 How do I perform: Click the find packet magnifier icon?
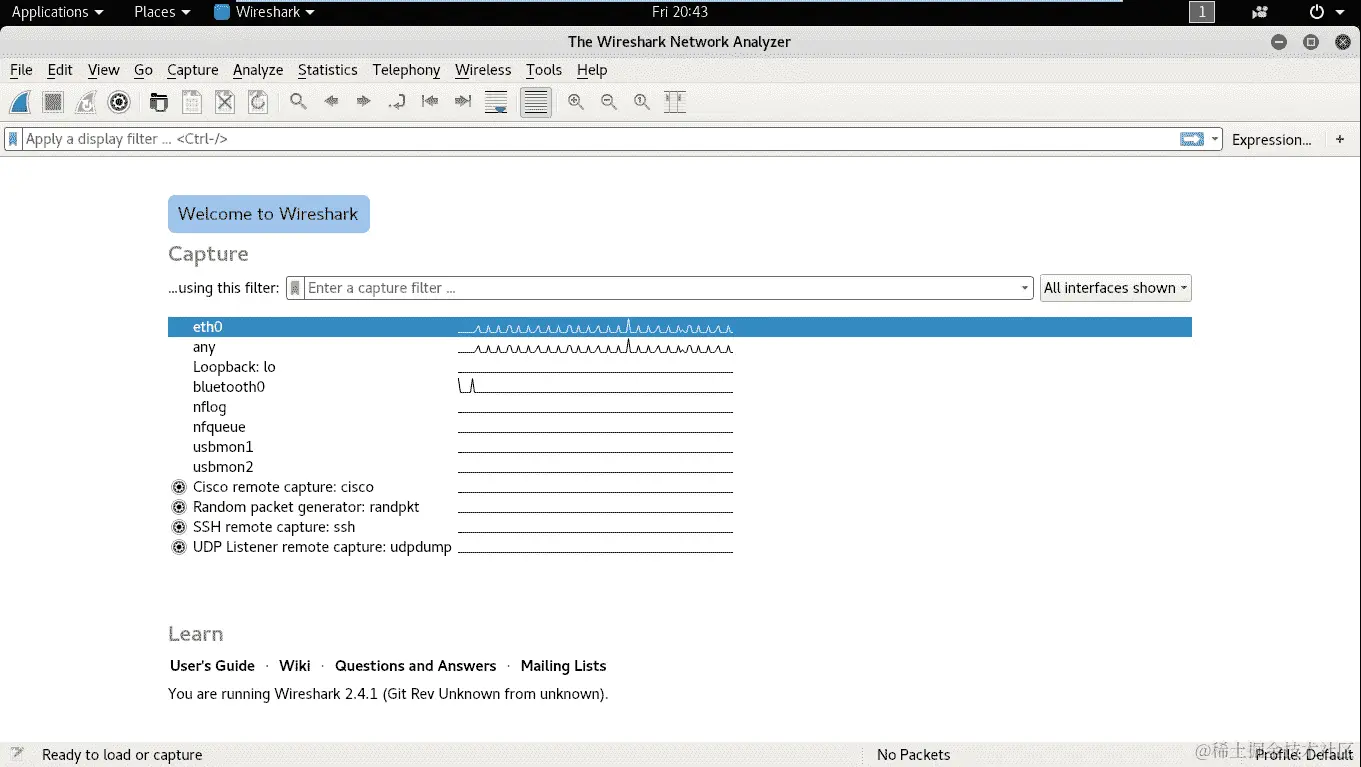tap(298, 101)
